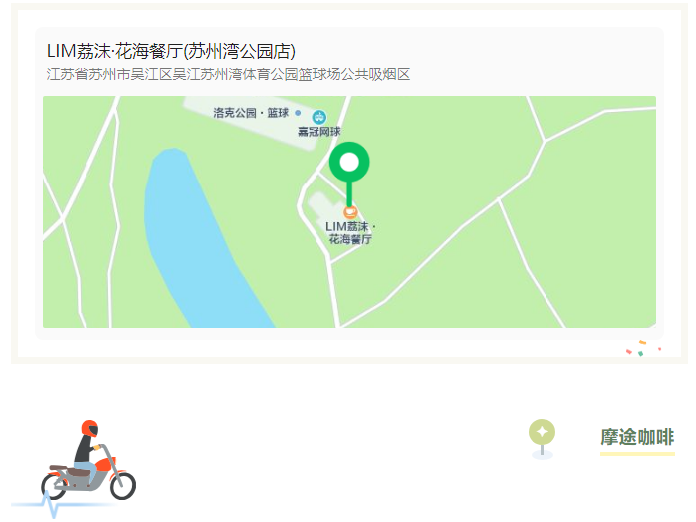Click the confetti decoration in the card corner
The height and width of the screenshot is (522, 696).
(x=644, y=348)
